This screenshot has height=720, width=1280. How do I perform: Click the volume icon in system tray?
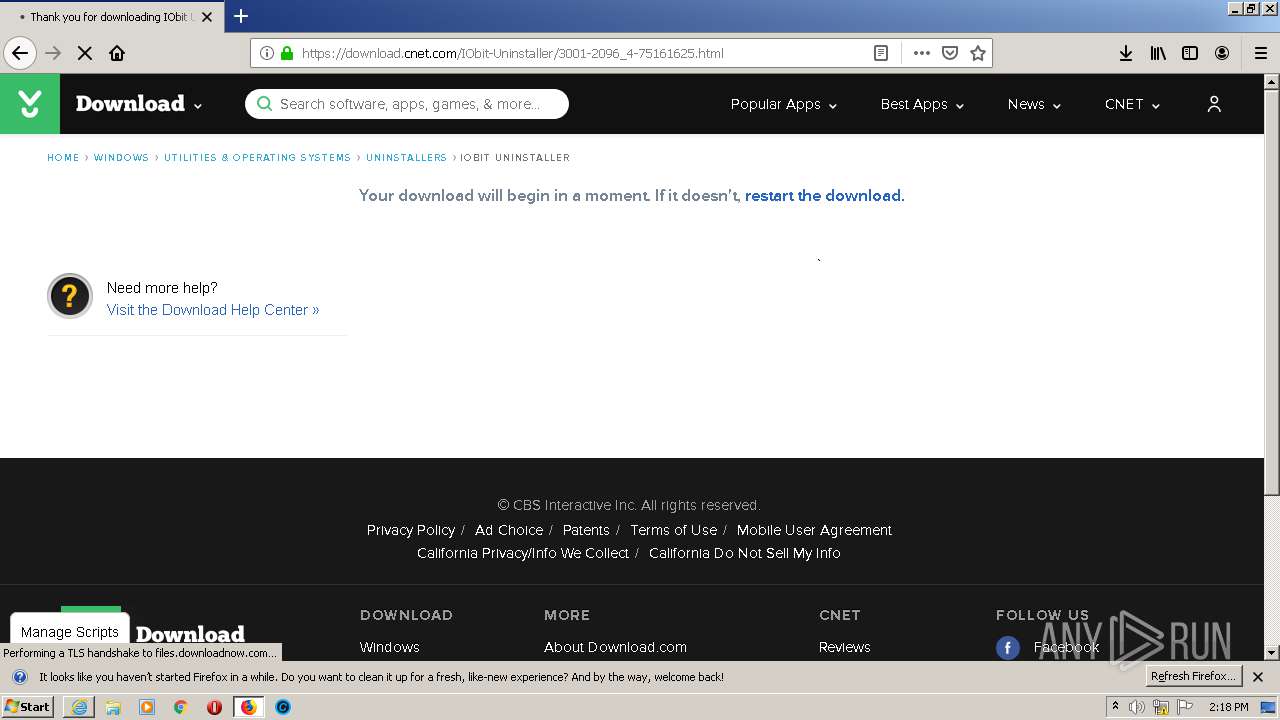pyautogui.click(x=1137, y=707)
